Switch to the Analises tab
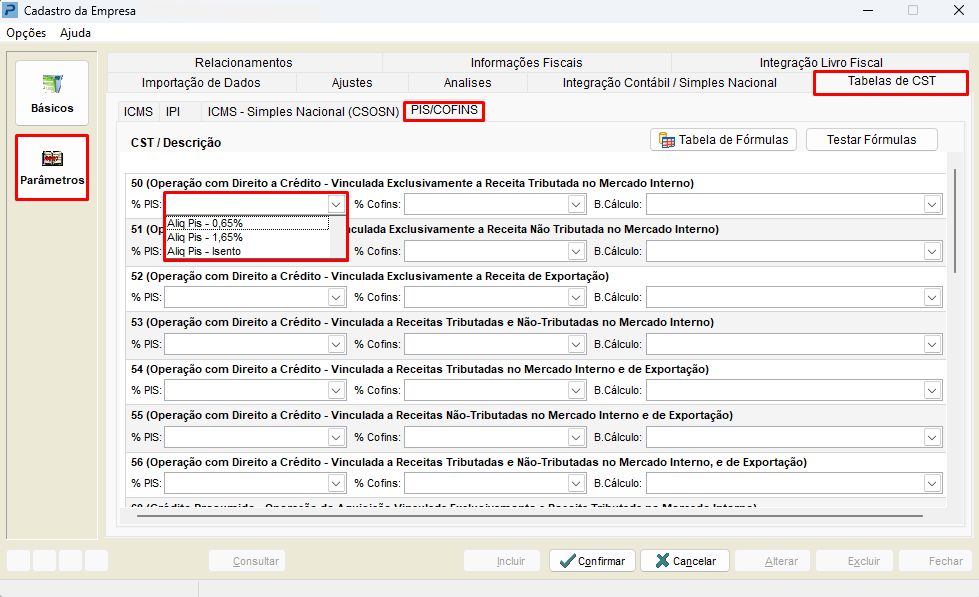The image size is (979, 597). pyautogui.click(x=468, y=82)
